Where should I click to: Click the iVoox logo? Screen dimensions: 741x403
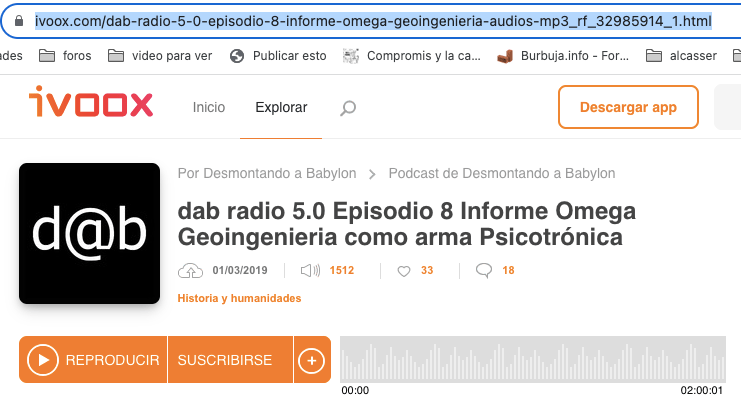(x=90, y=106)
